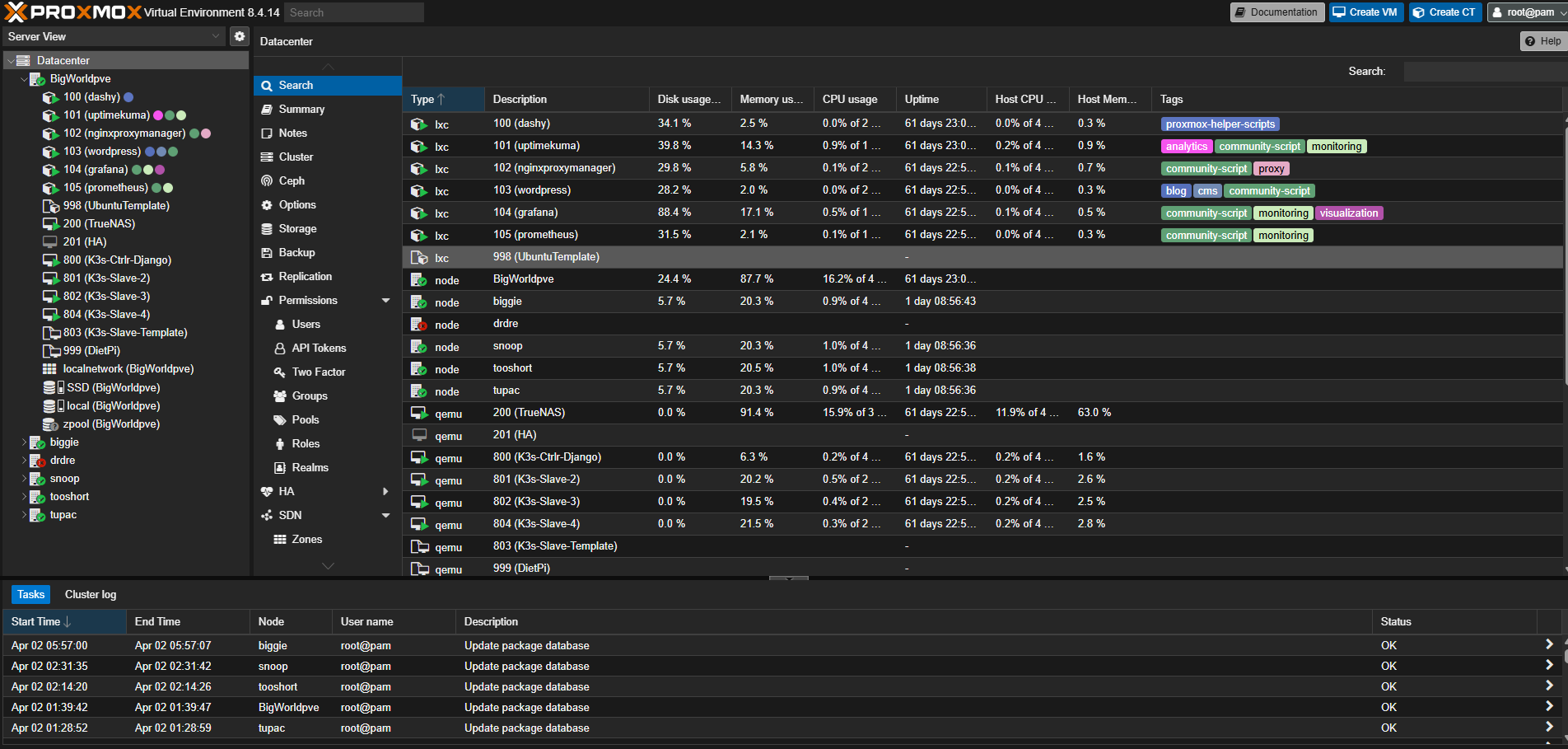Sort tasks by the Start Time column header
Viewport: 1568px width, 749px height.
click(64, 622)
